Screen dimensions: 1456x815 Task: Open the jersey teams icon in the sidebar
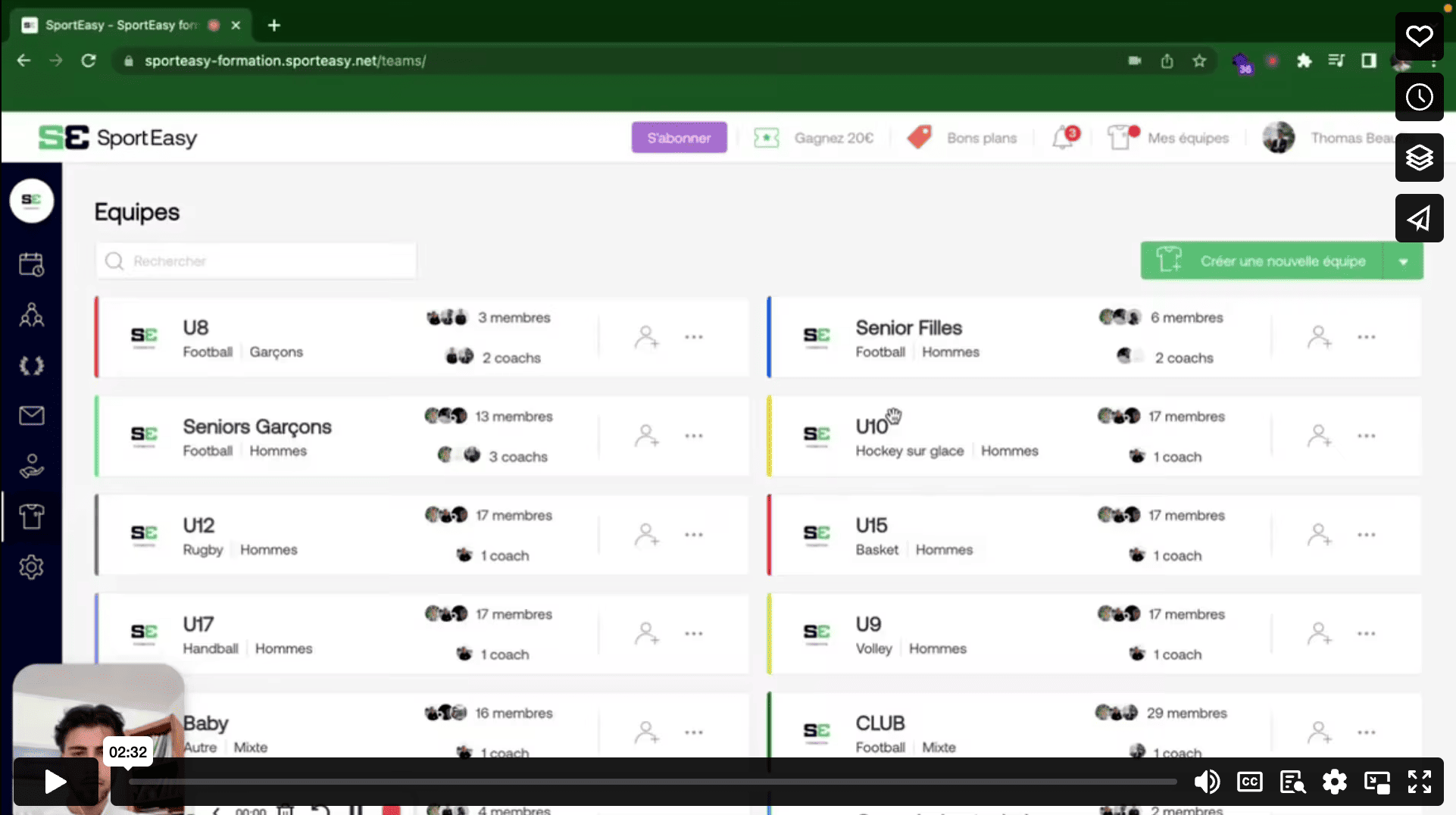31,517
